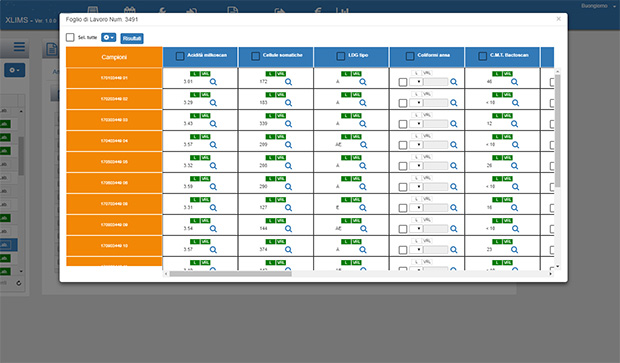
Task: Open Coliformi magnifier in acidità 3.29 row
Action: click(x=454, y=103)
